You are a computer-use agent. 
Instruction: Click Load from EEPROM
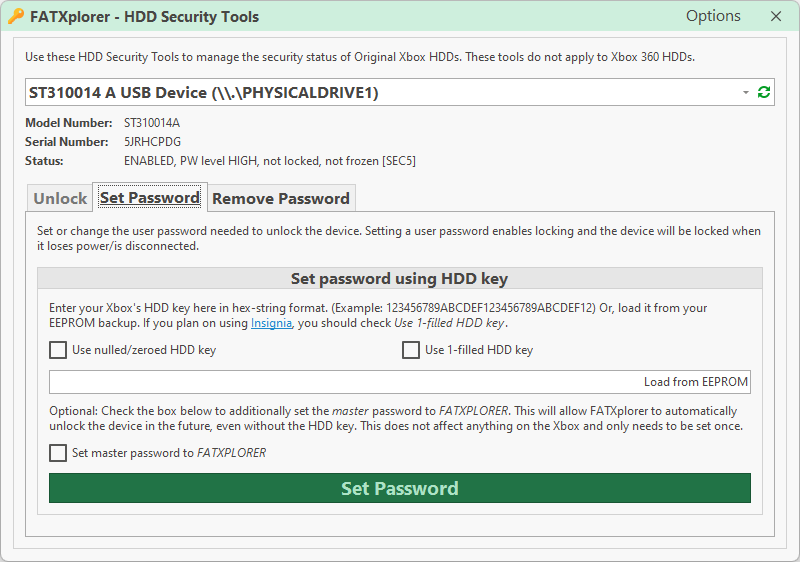tap(695, 382)
